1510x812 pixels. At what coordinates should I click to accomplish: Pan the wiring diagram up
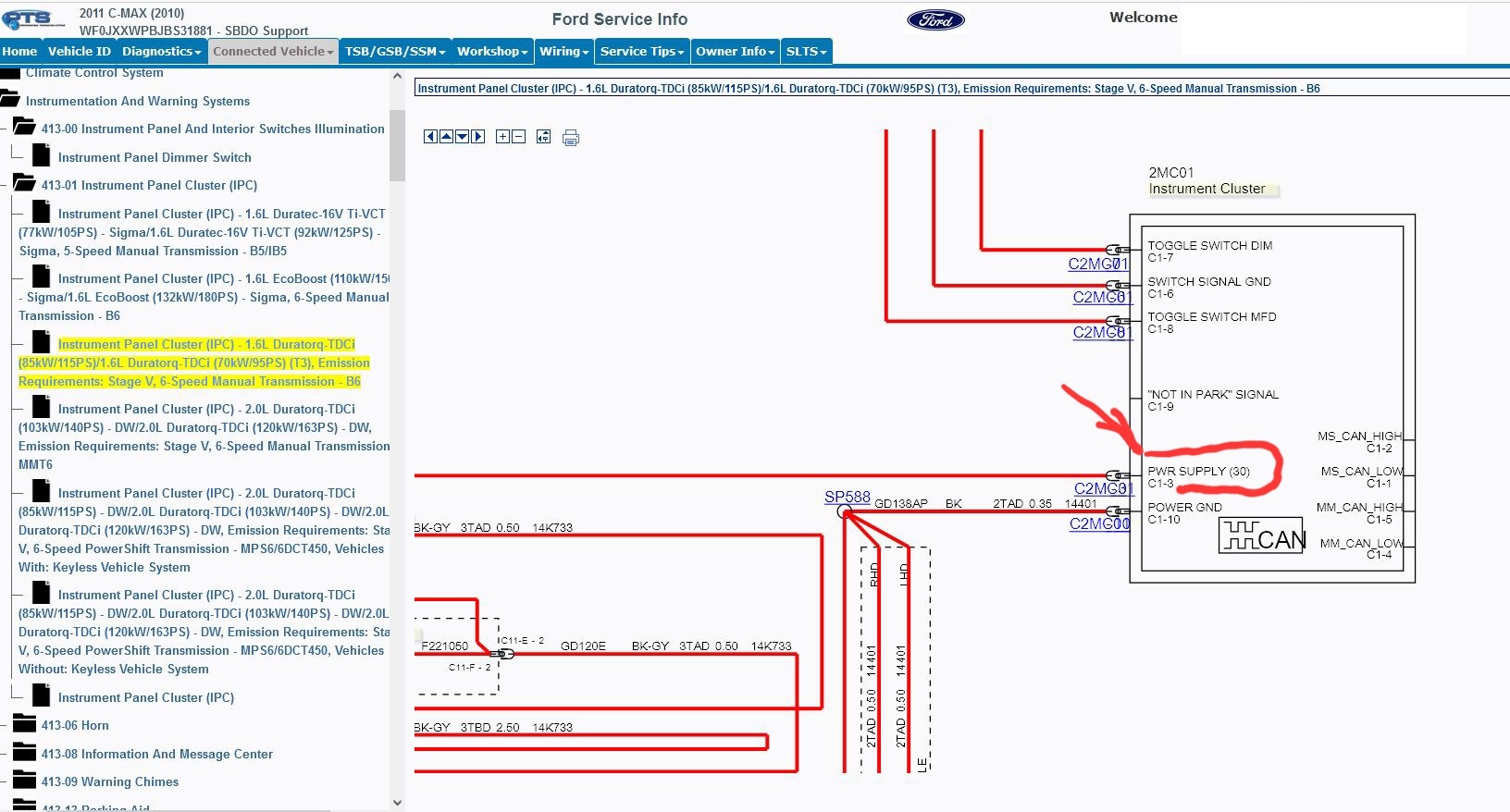tap(446, 137)
